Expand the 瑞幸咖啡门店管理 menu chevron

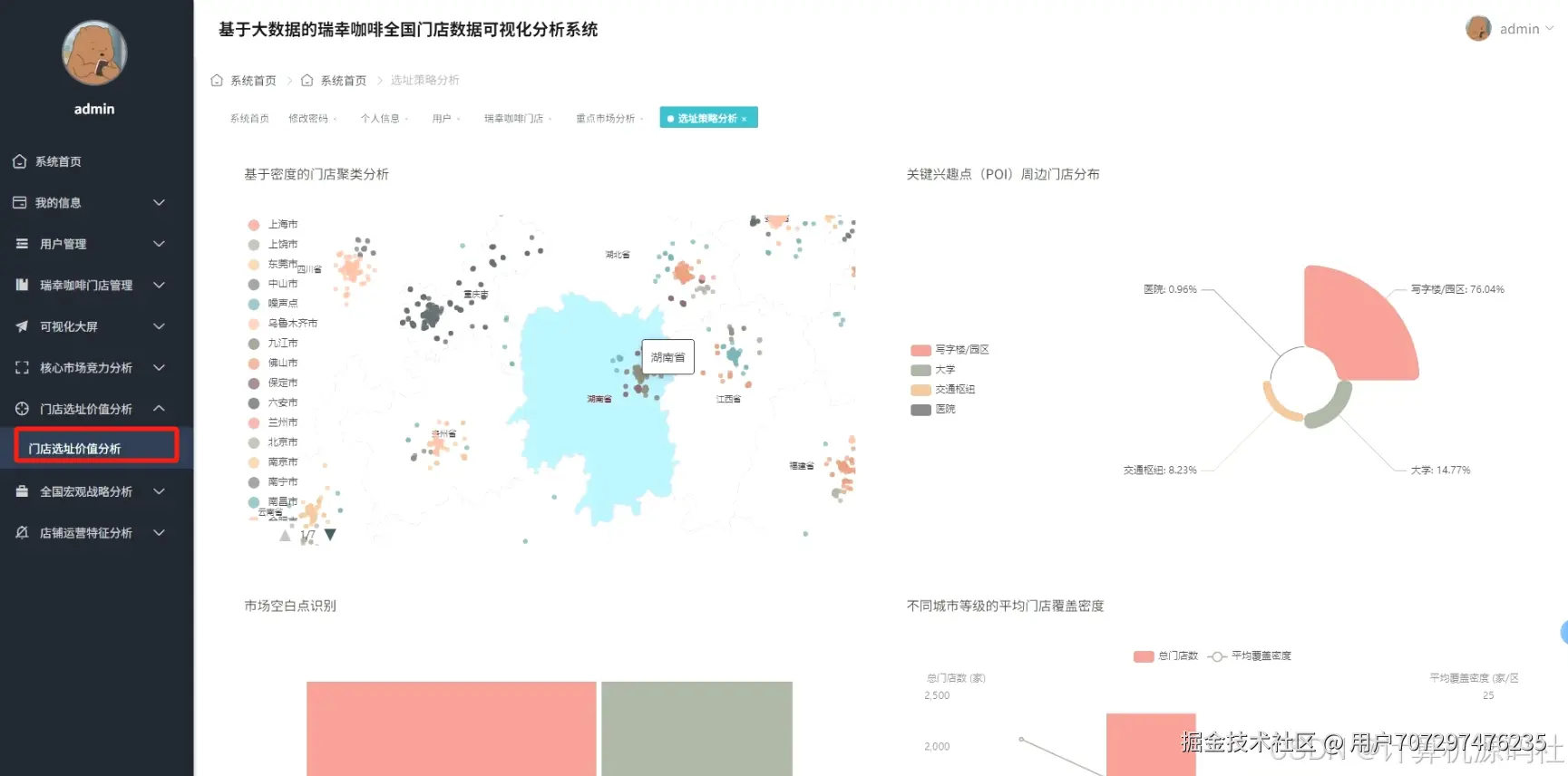click(159, 285)
